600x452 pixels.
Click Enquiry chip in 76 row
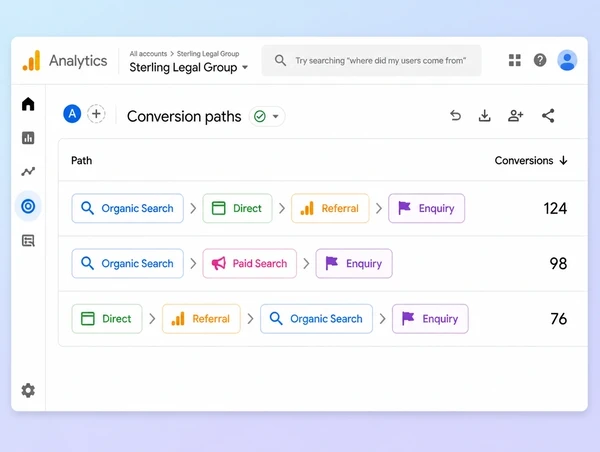coord(430,319)
